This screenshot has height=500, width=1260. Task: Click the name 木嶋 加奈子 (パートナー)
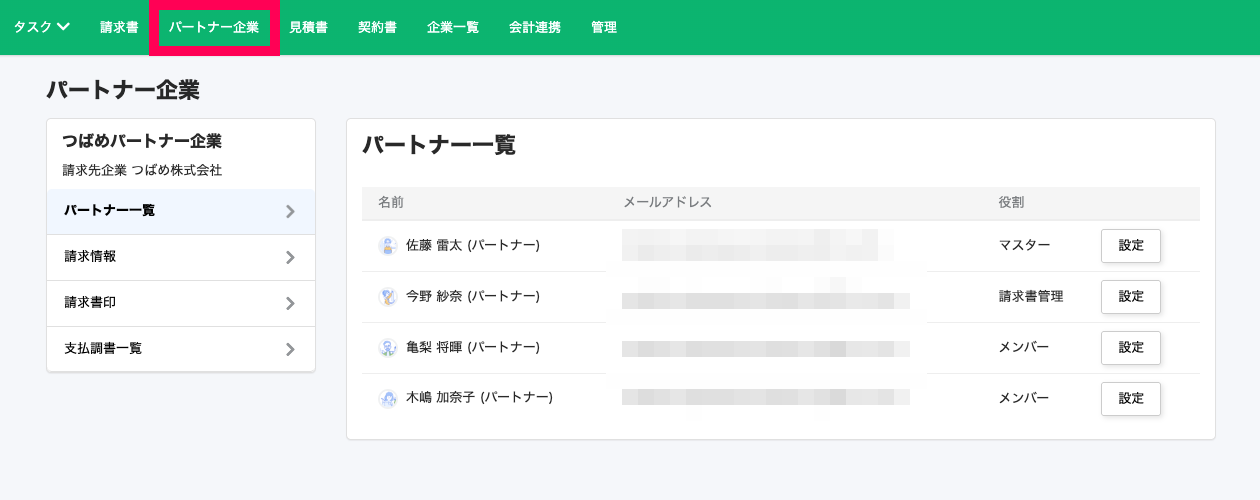click(x=479, y=398)
